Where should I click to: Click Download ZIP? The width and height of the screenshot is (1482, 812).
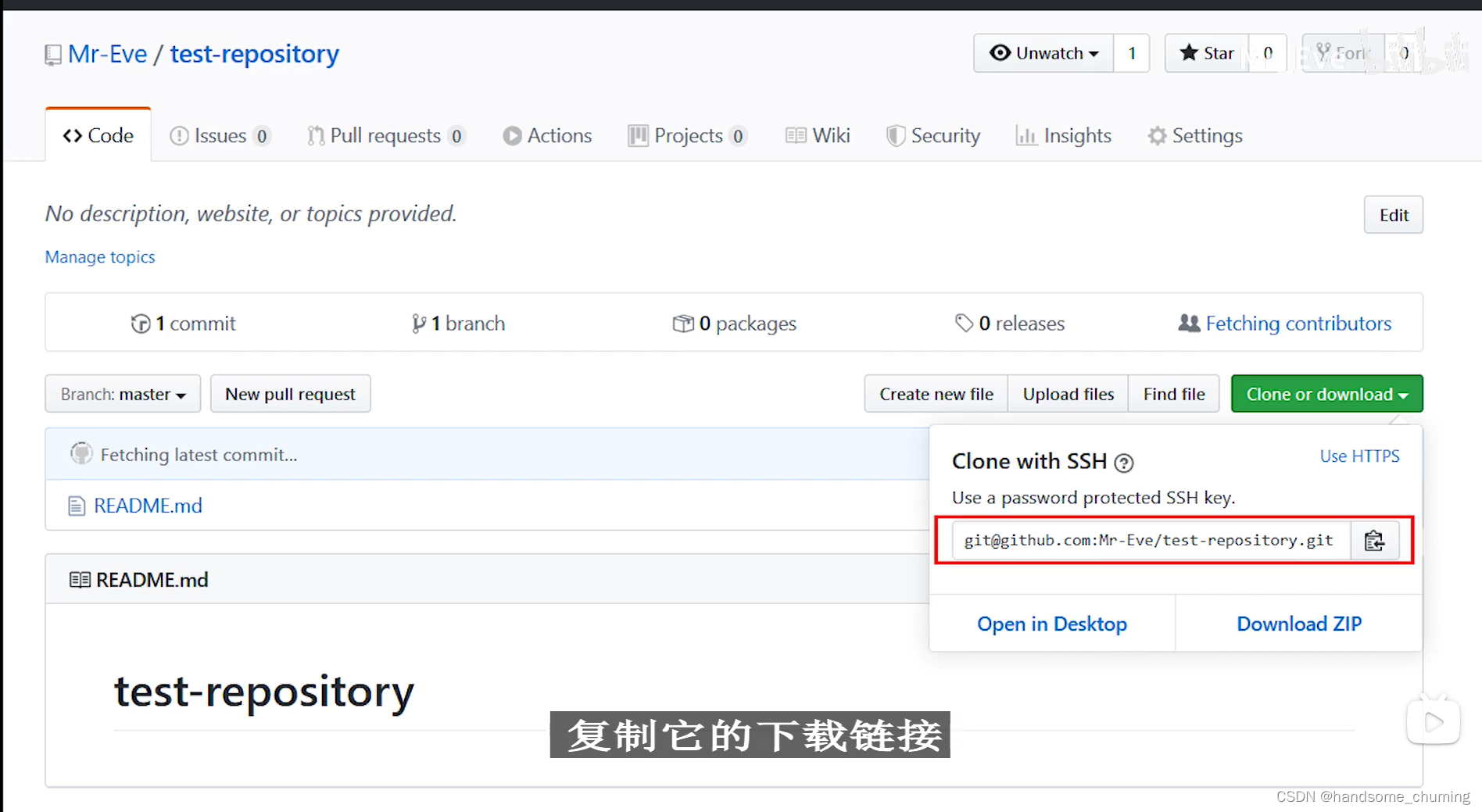click(x=1299, y=624)
